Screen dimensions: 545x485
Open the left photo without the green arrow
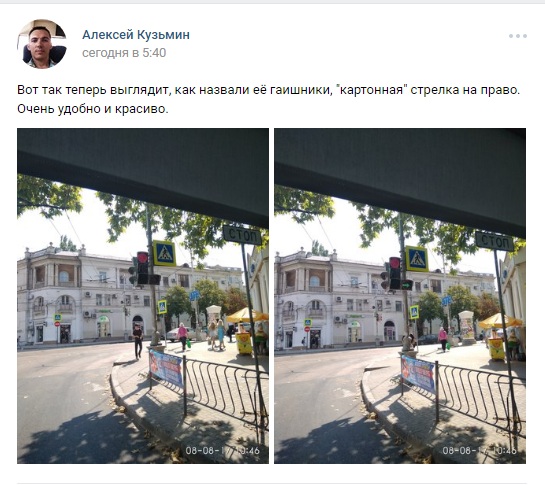click(x=143, y=296)
